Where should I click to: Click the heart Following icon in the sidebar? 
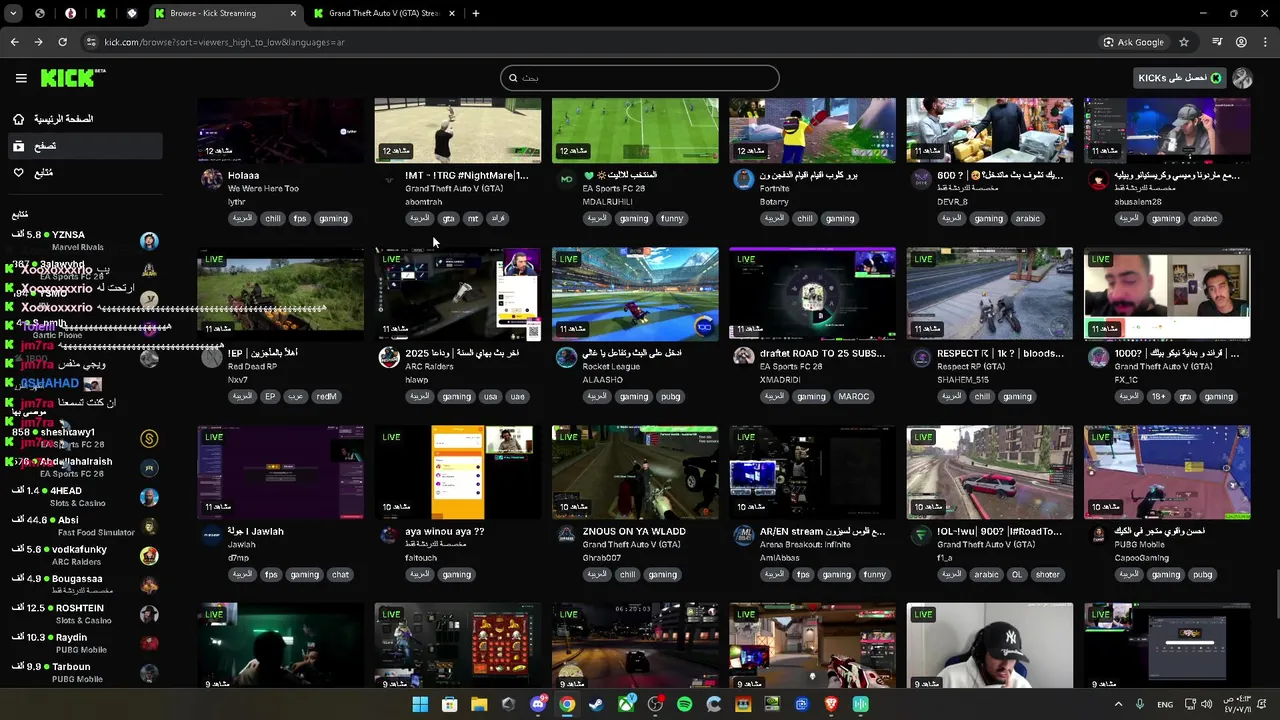click(x=18, y=173)
